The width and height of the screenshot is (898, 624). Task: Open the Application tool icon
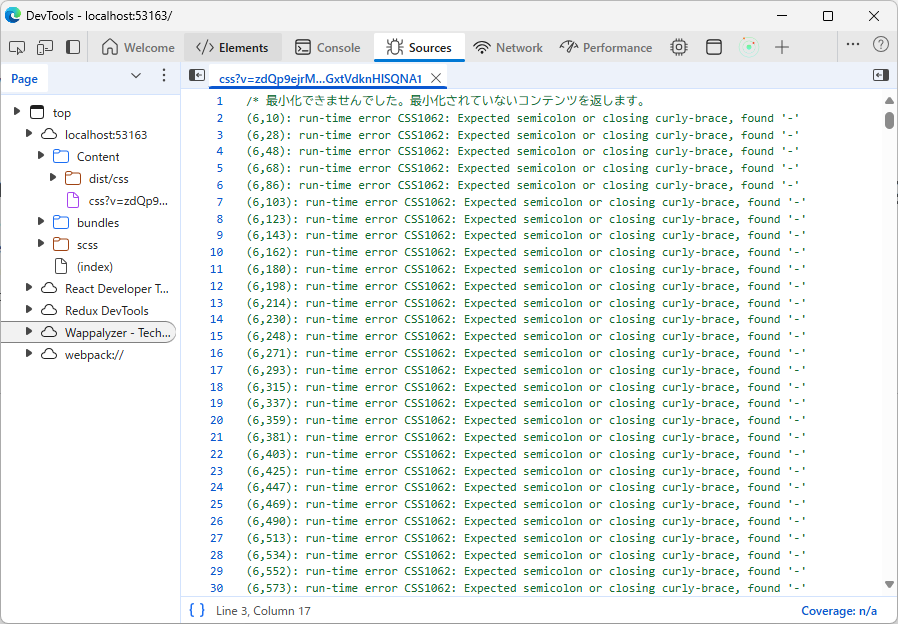(714, 47)
